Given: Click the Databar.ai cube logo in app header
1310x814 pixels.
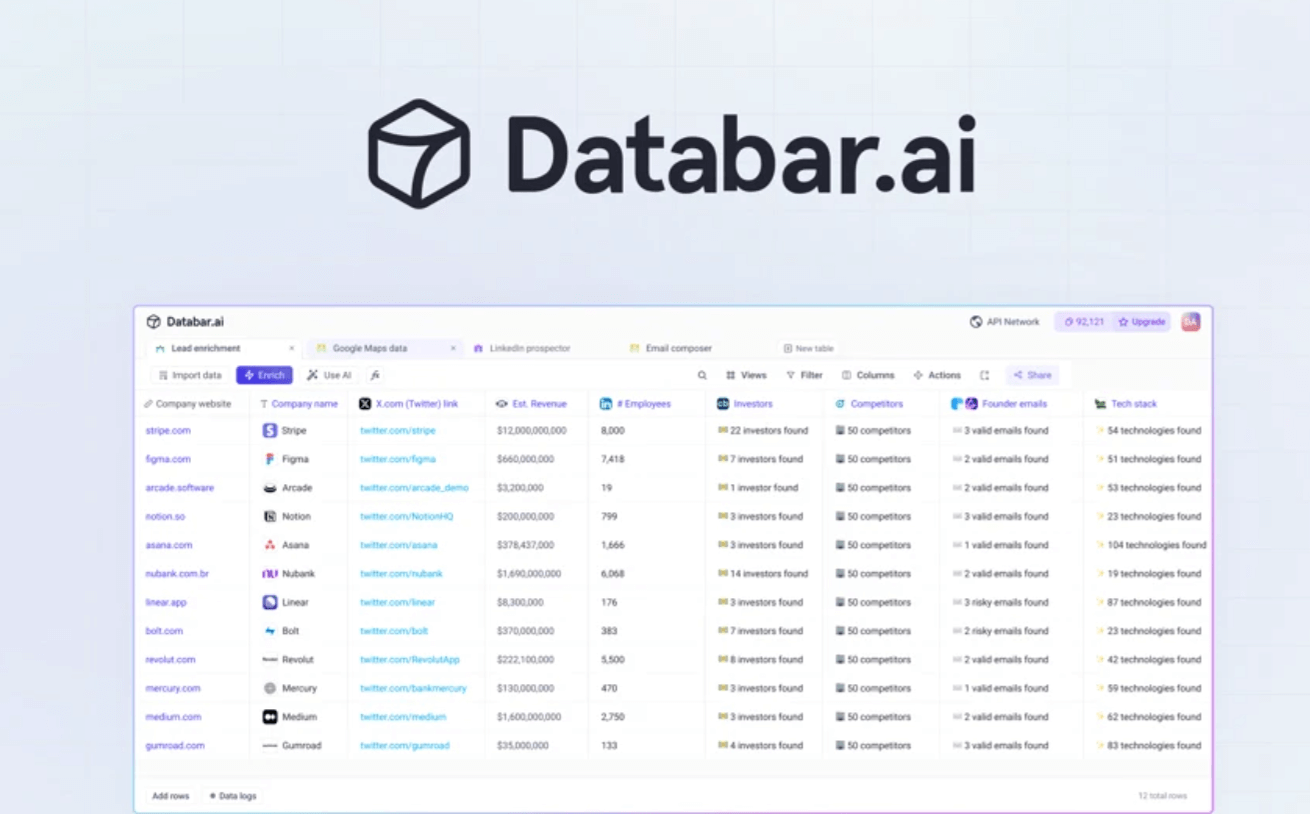Looking at the screenshot, I should click(153, 322).
